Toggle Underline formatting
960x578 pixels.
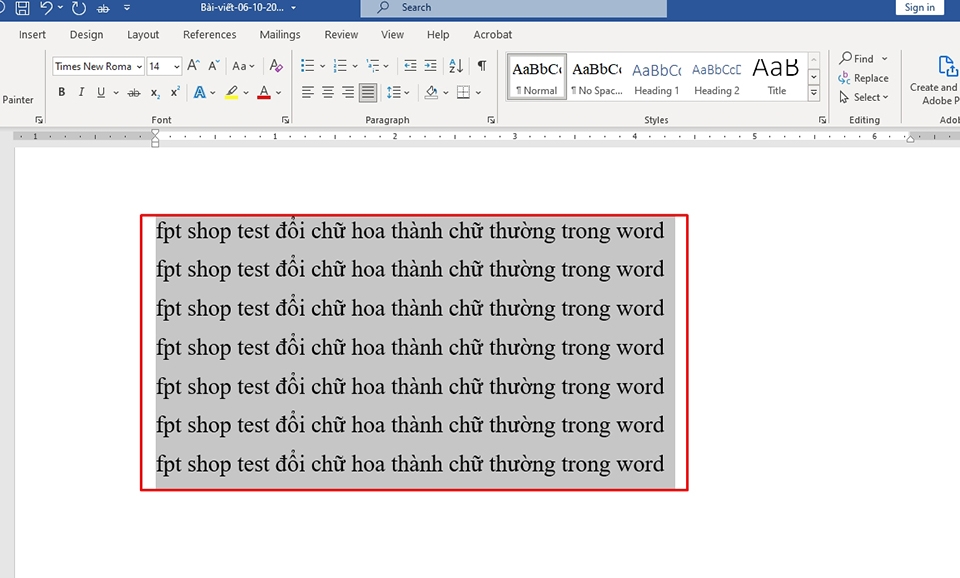(x=101, y=92)
